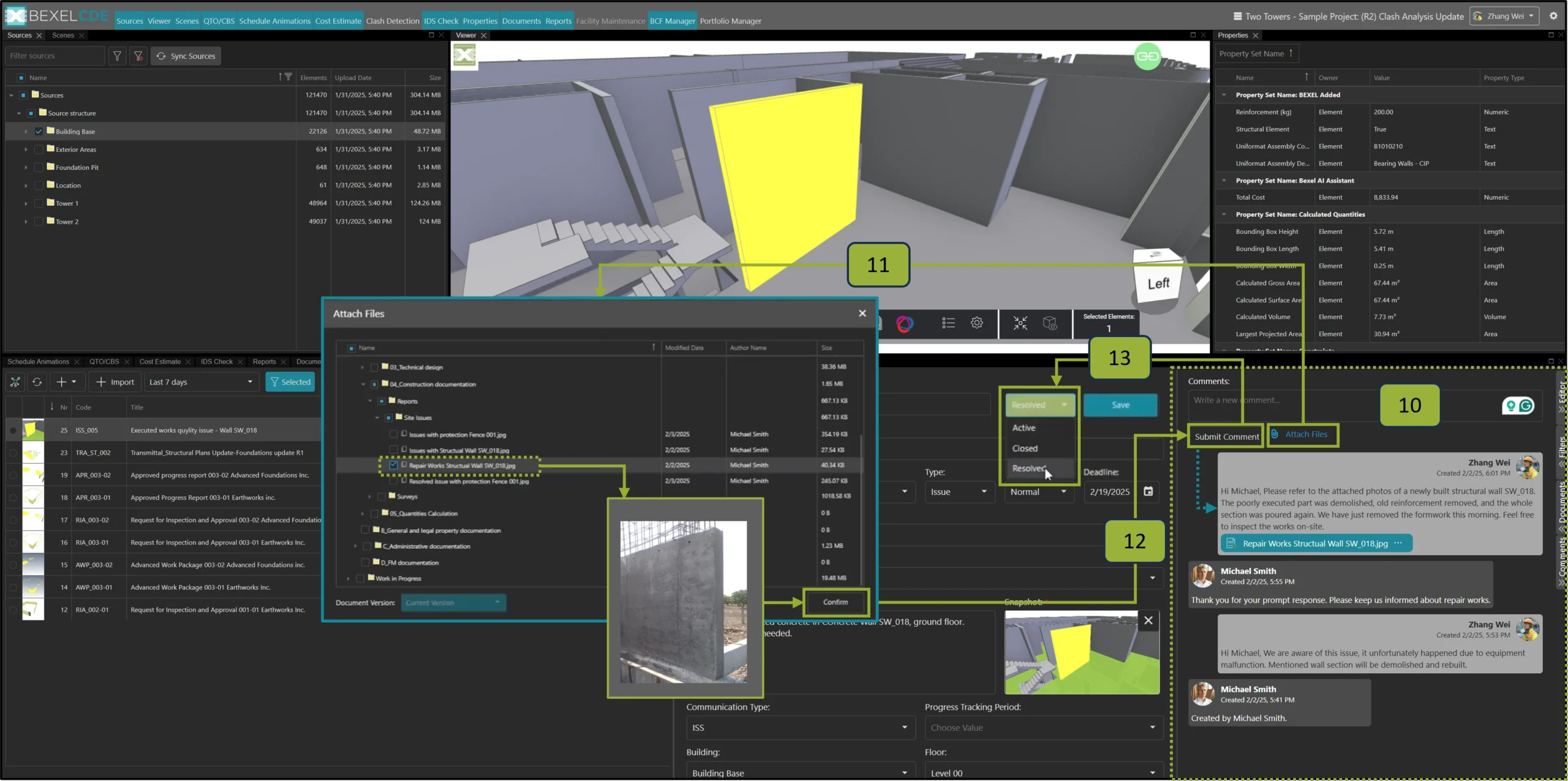Image resolution: width=1568 pixels, height=781 pixels.
Task: Close the Attach Files dialog
Action: pos(862,314)
